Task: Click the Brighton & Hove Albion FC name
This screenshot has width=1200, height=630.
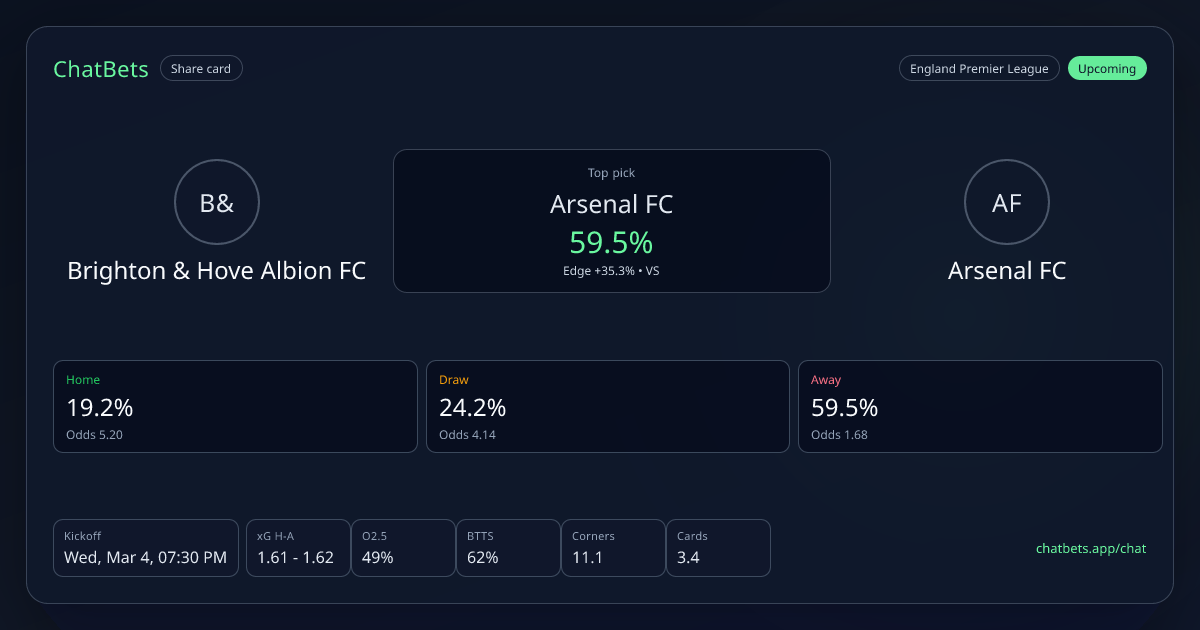Action: coord(217,271)
